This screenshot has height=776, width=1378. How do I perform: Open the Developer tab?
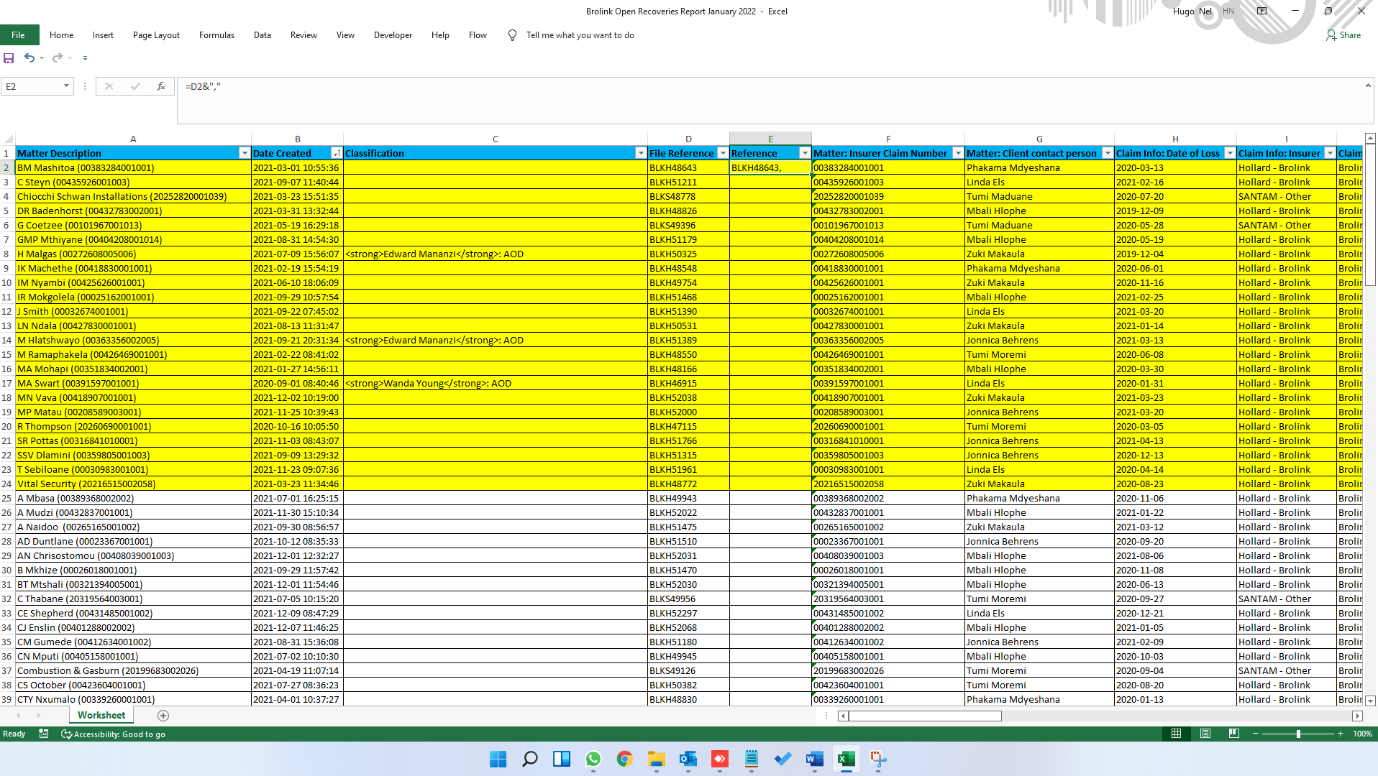click(393, 35)
